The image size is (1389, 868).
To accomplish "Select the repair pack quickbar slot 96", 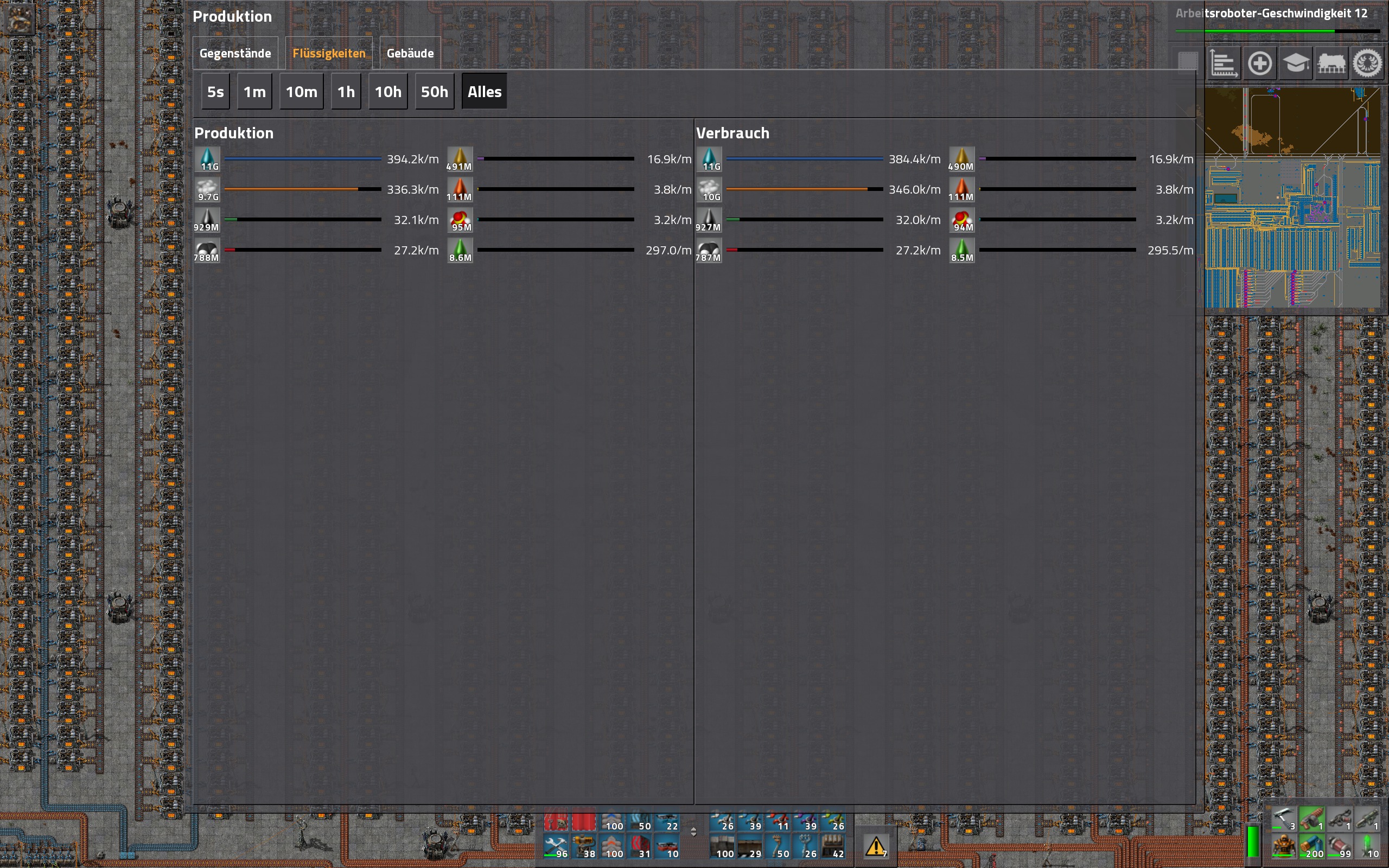I will tap(556, 847).
